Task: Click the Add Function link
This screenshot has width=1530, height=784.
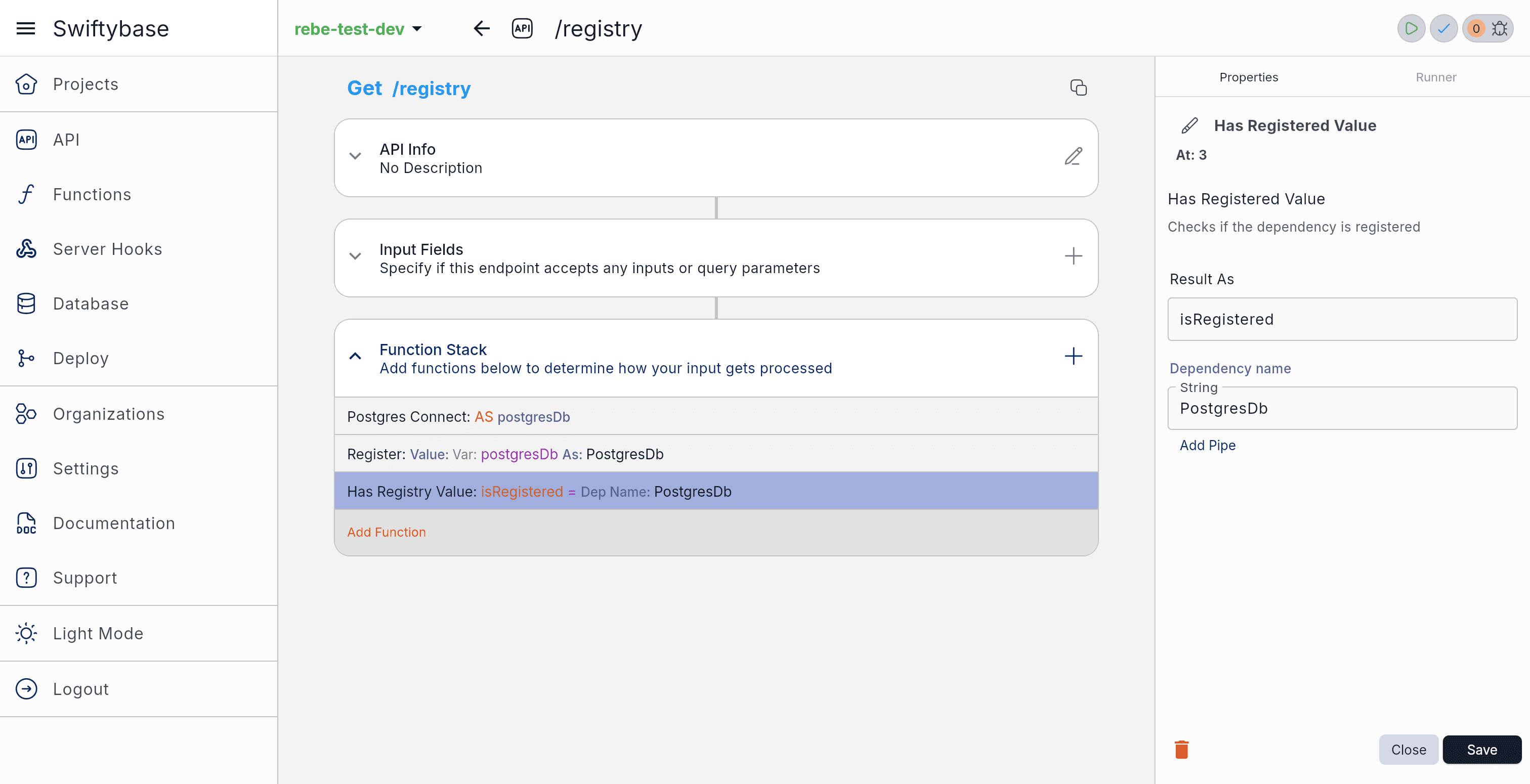Action: (x=386, y=532)
